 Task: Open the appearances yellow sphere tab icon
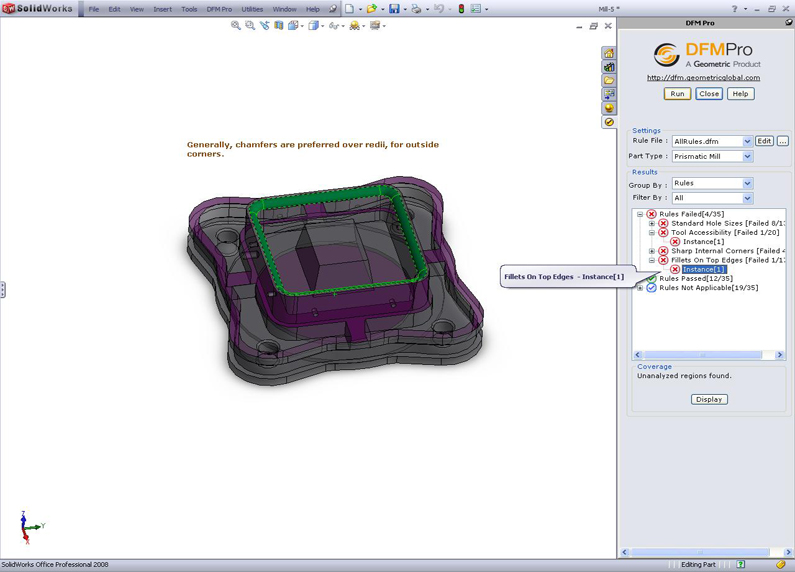(609, 108)
